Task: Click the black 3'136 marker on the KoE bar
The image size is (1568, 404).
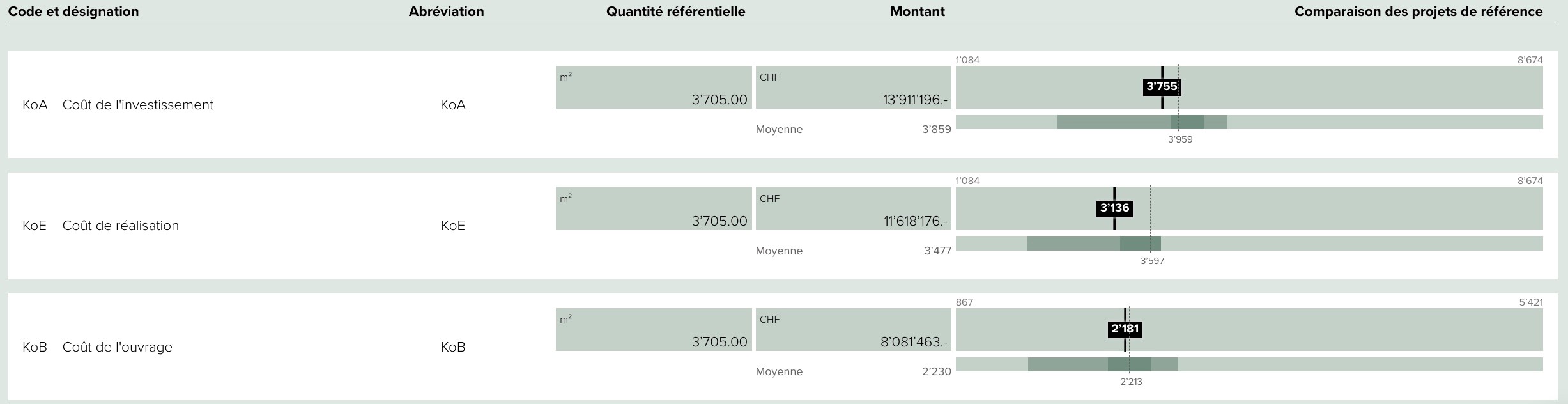Action: coord(1114,208)
